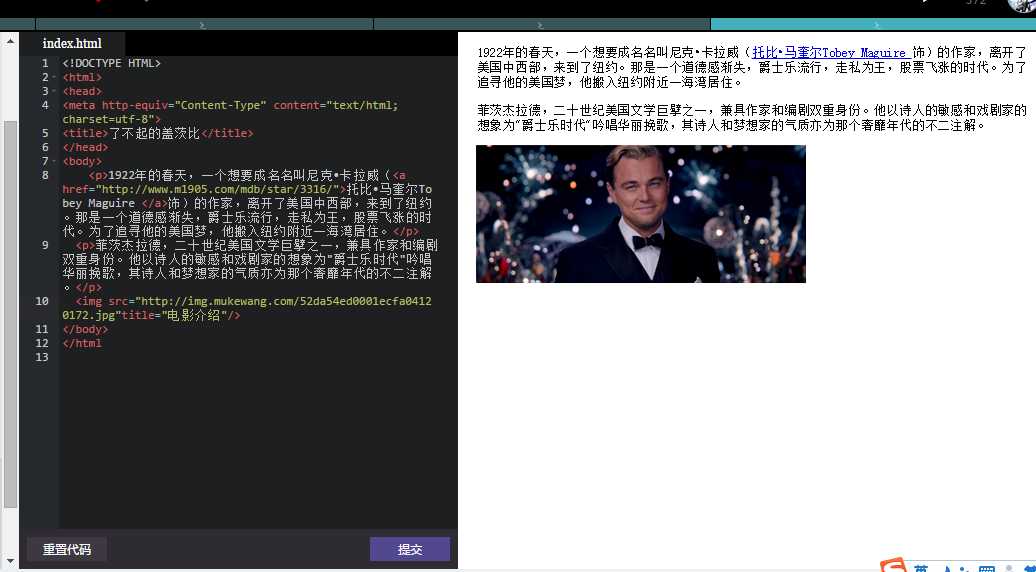Image resolution: width=1036 pixels, height=572 pixels.
Task: Collapse the body tag fold arrow on line 7
Action: [54, 161]
